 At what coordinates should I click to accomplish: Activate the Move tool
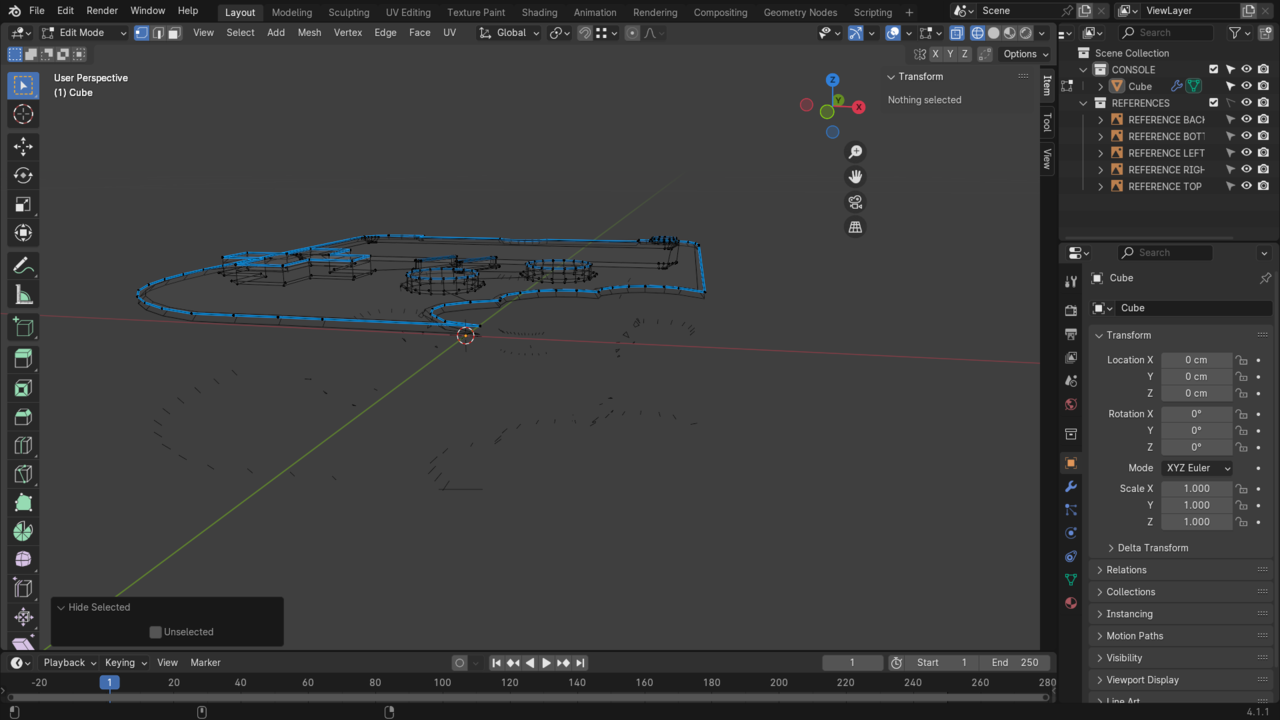click(23, 147)
